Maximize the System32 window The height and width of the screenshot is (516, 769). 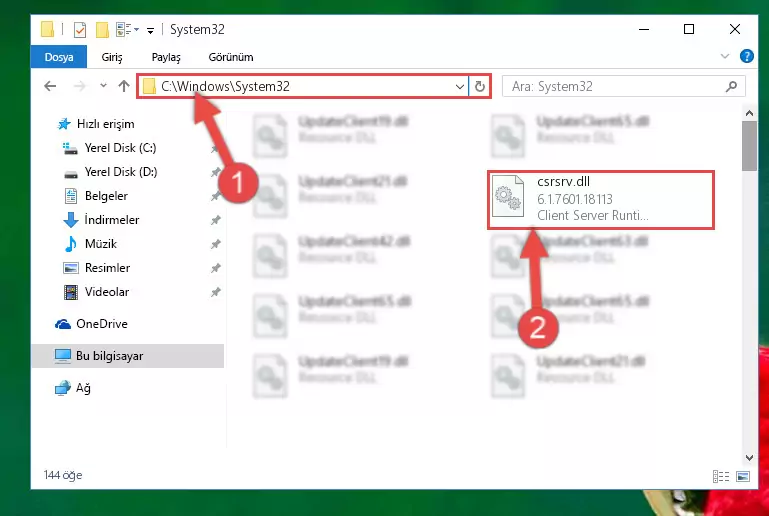689,29
